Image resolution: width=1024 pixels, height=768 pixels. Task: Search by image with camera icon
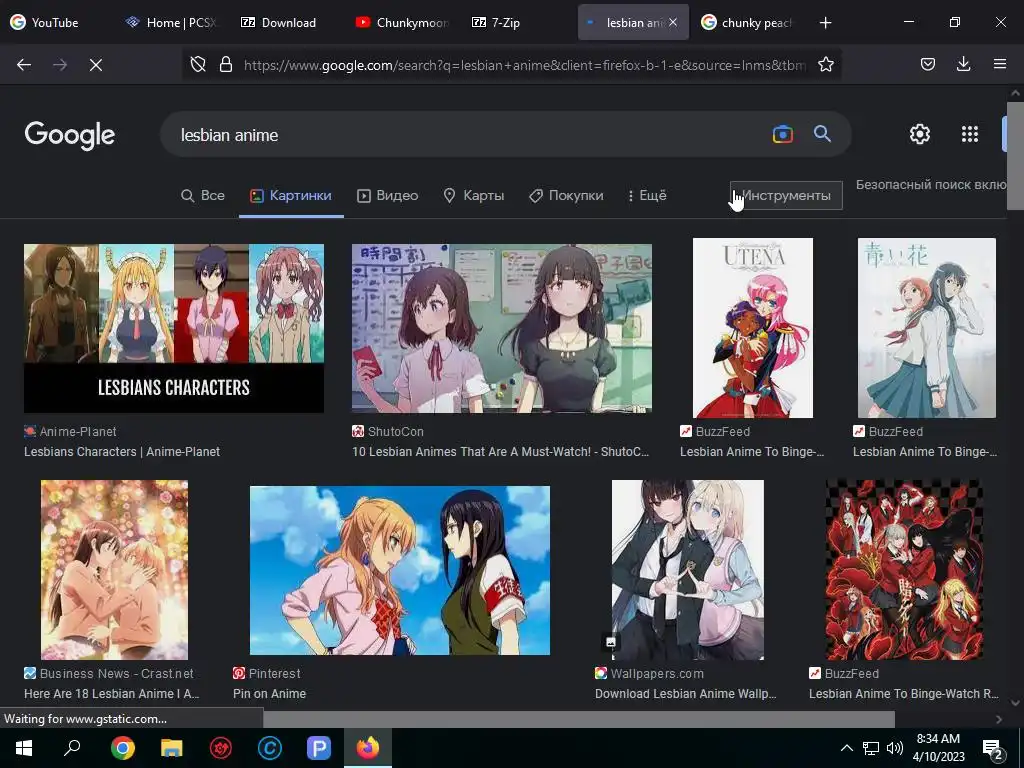[782, 135]
